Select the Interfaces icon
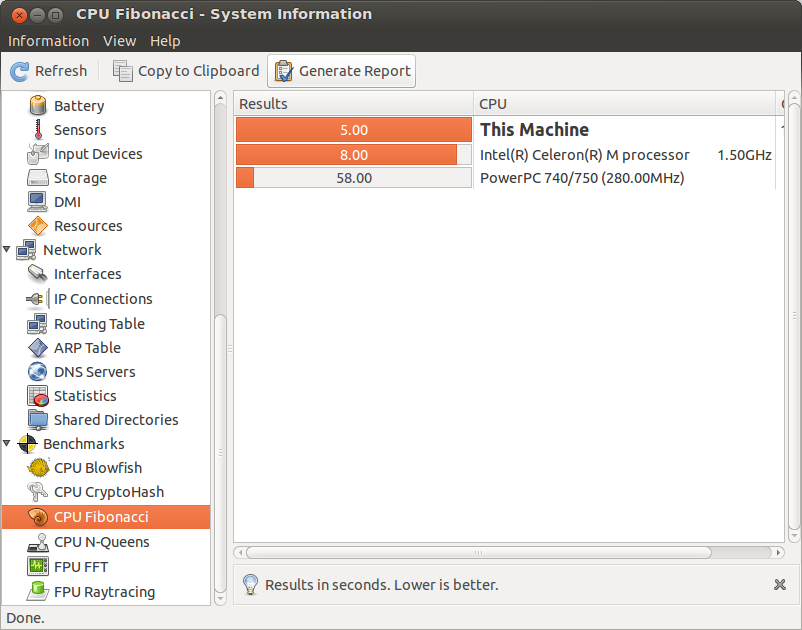The width and height of the screenshot is (802, 630). (x=38, y=274)
